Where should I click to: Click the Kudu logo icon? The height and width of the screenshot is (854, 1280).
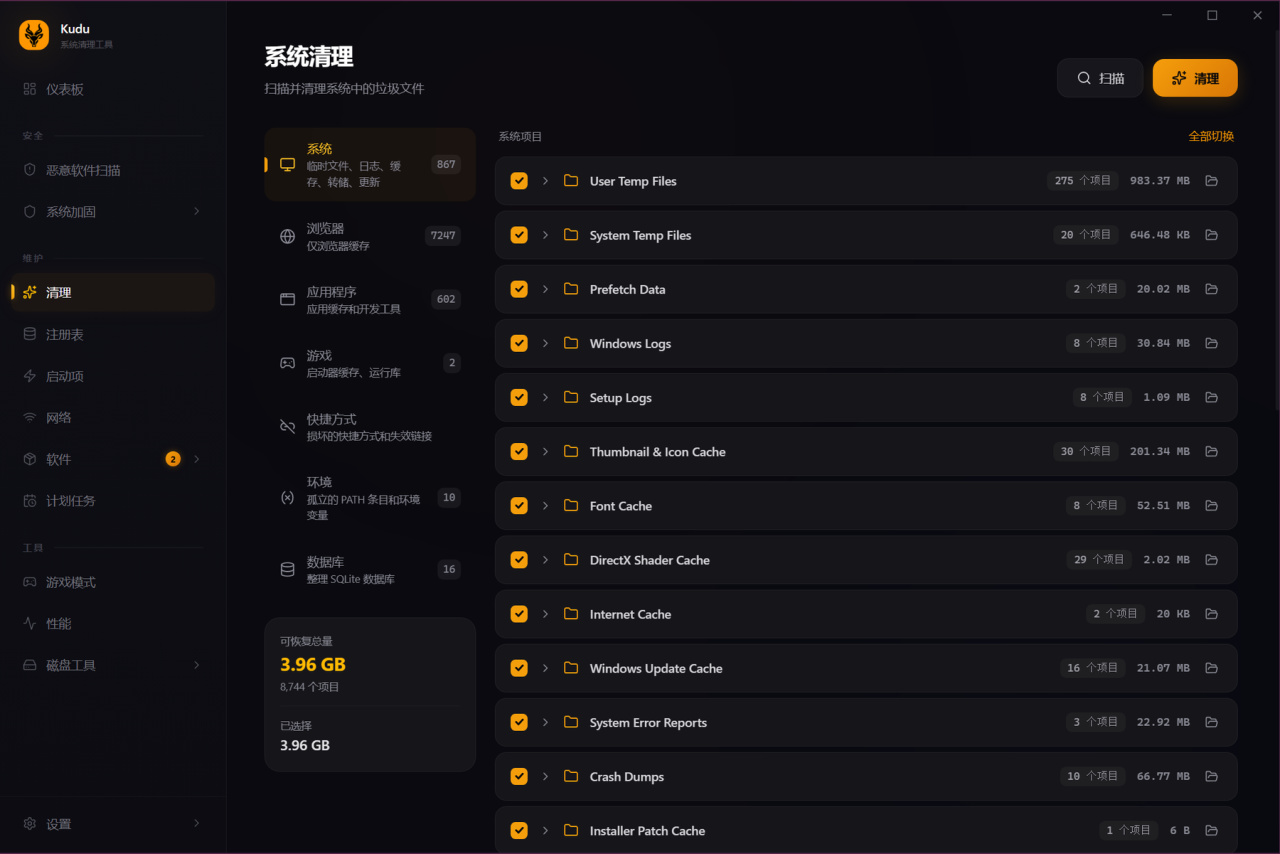[x=34, y=36]
